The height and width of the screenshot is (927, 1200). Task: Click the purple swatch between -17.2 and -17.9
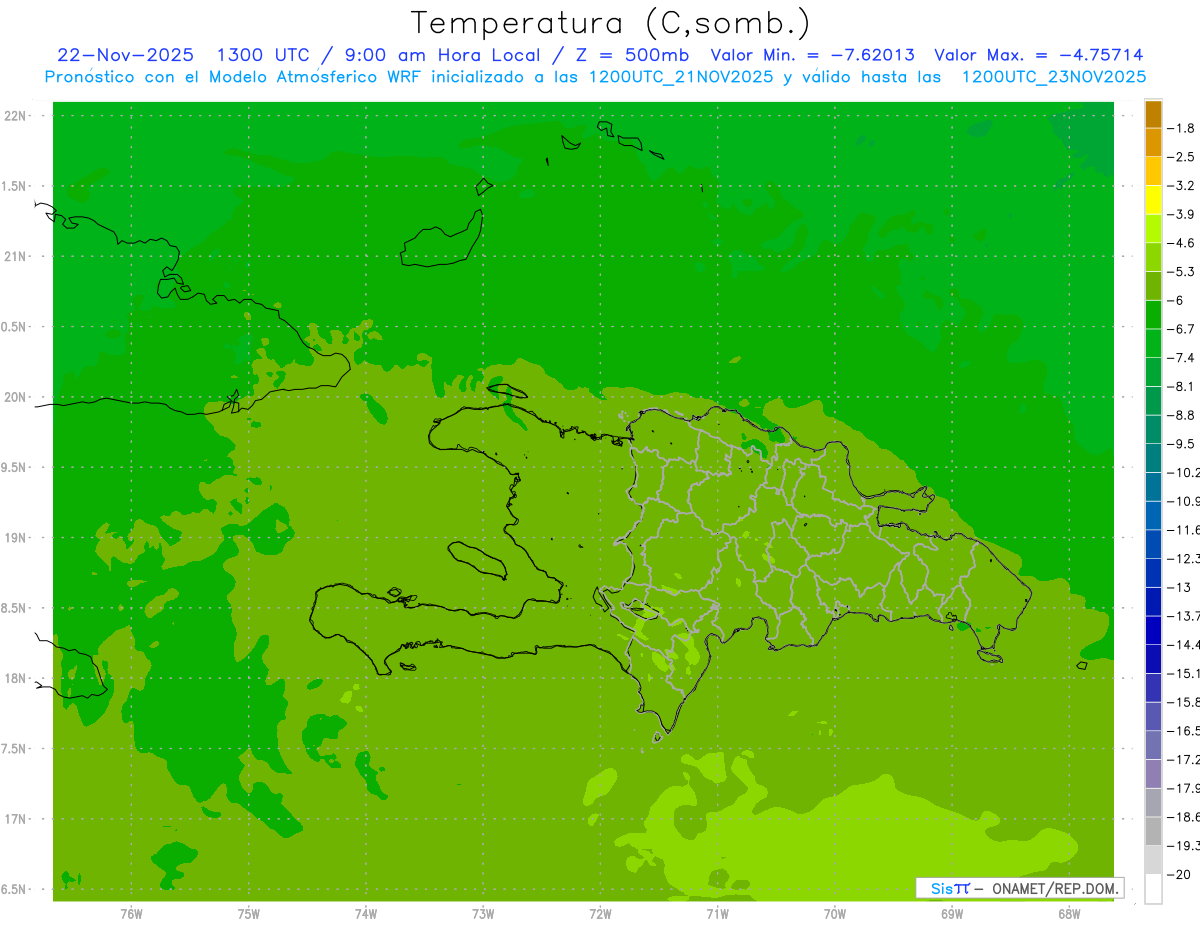[x=1153, y=773]
